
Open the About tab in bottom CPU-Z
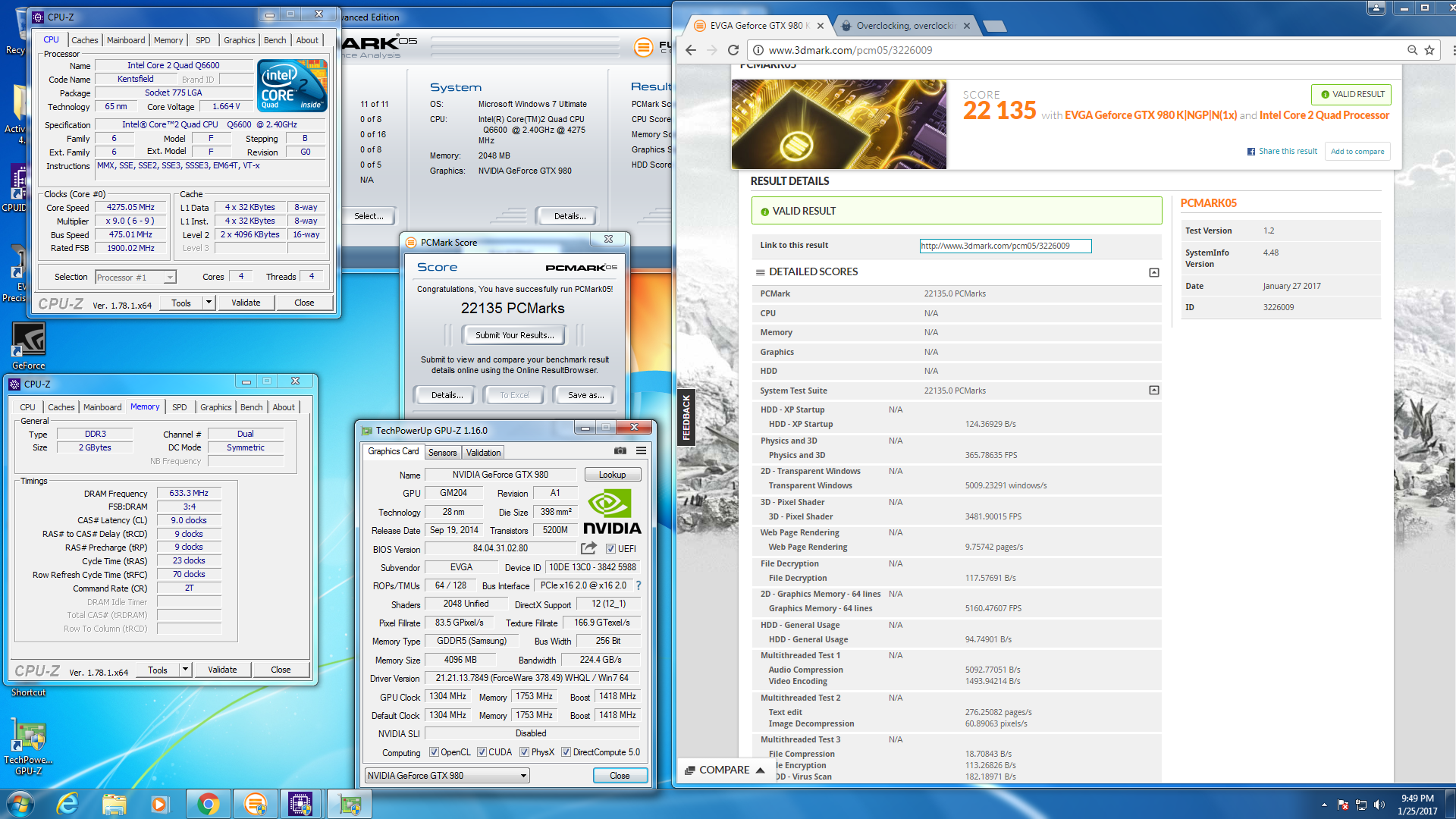point(284,407)
